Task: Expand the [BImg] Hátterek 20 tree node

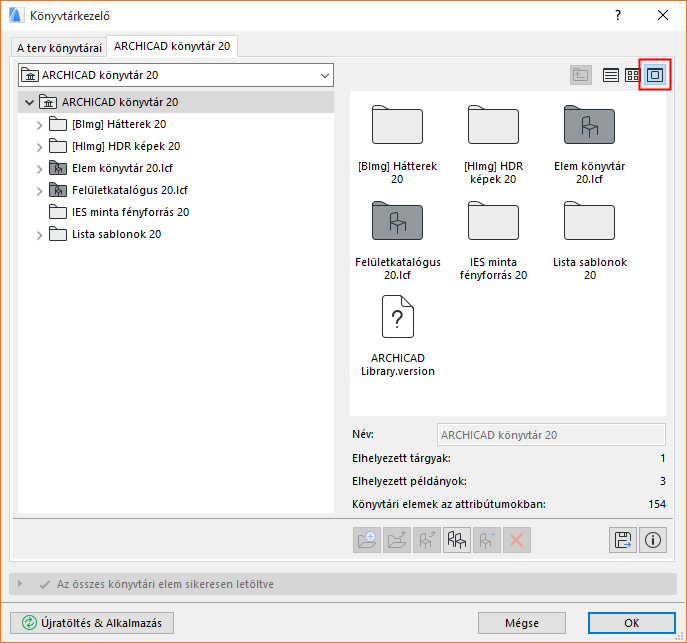Action: point(39,125)
